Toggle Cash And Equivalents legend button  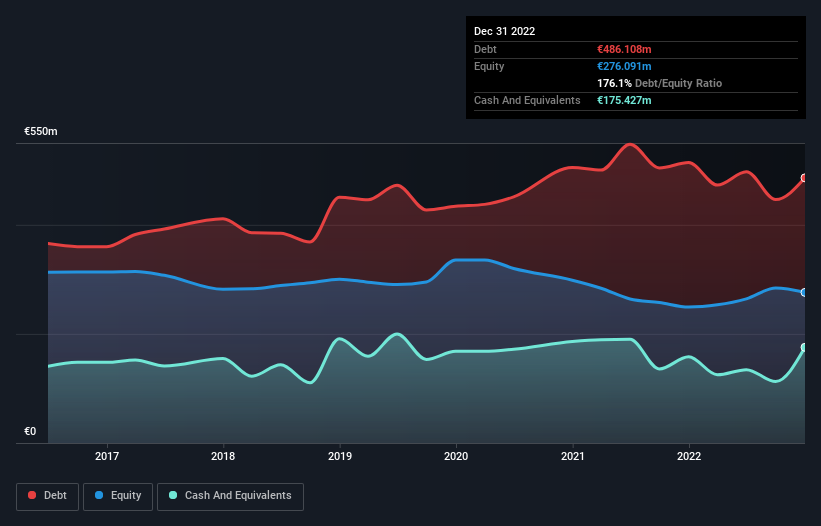[230, 496]
